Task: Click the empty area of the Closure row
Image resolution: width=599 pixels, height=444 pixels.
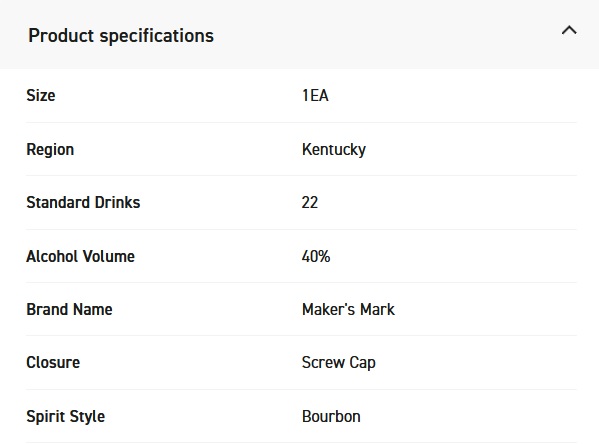Action: tap(478, 363)
